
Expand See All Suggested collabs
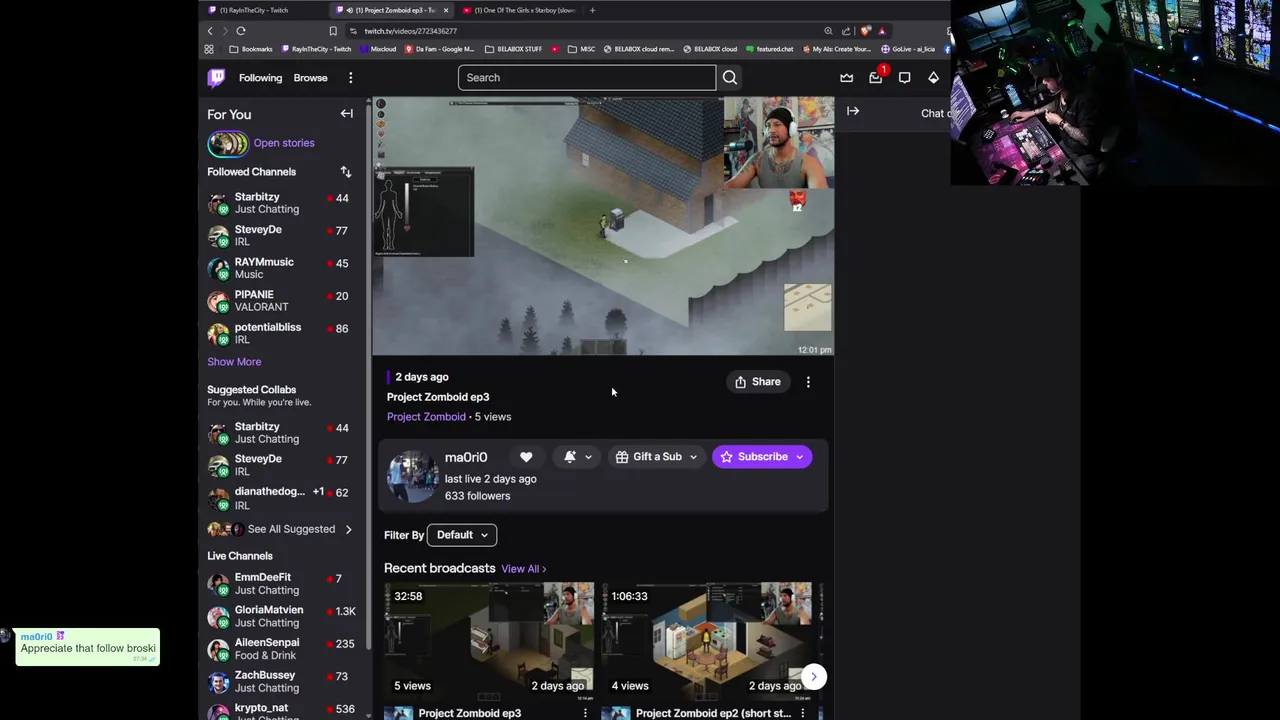281,529
